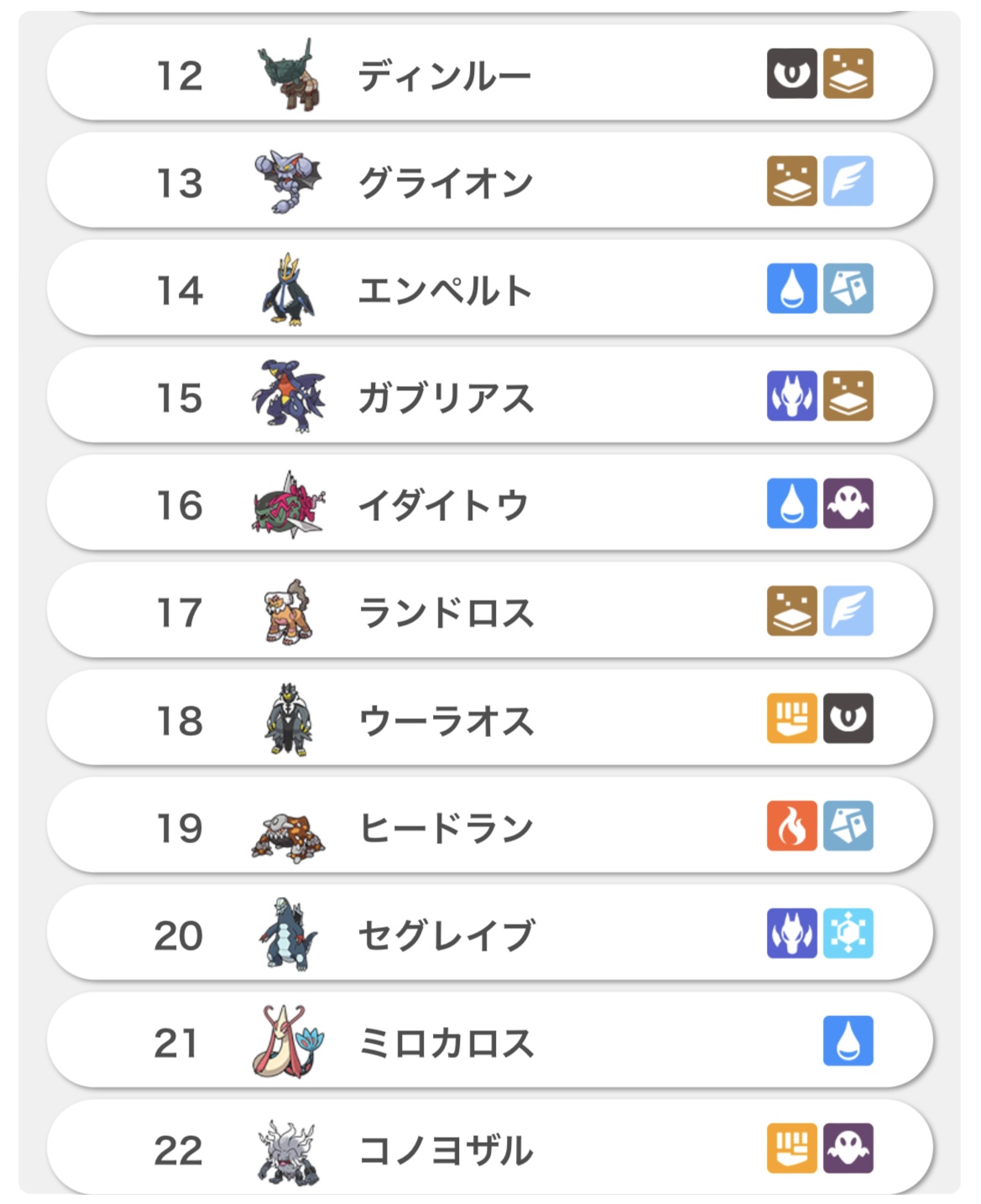Viewport: 981px width, 1204px height.
Task: Open the エンペルト name link
Action: coord(446,290)
